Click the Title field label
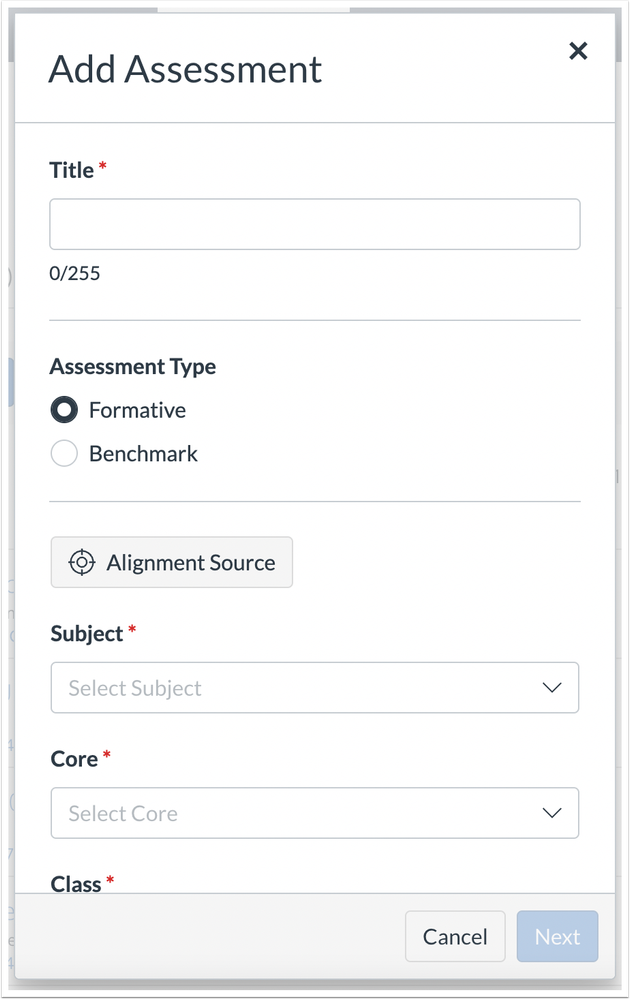The height and width of the screenshot is (999, 630). pos(71,170)
